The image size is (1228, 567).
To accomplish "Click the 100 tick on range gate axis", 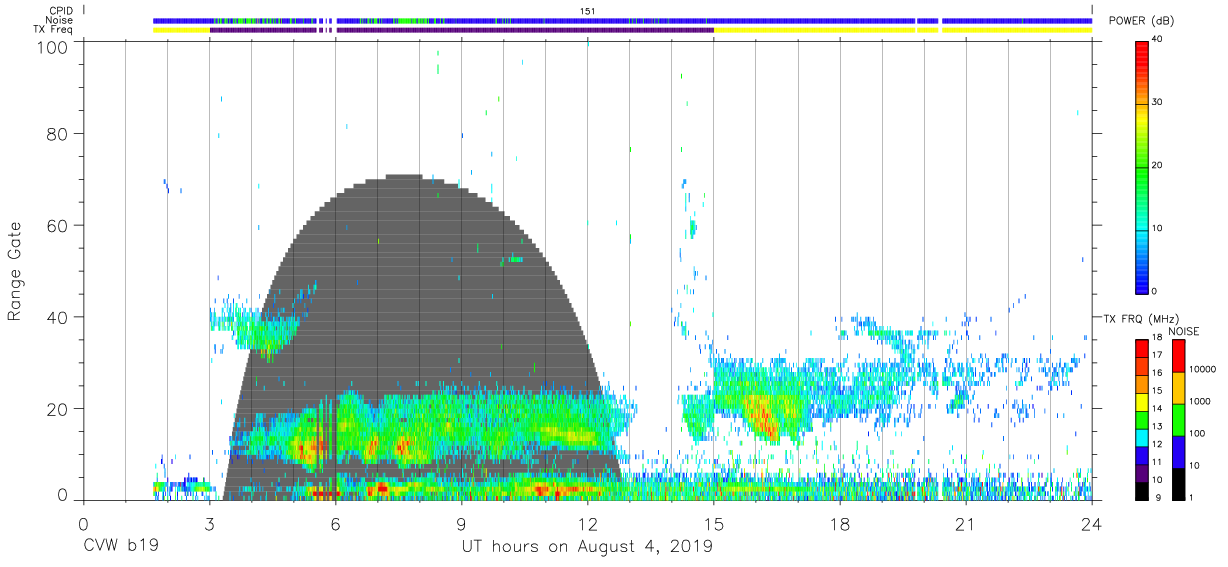I will point(52,46).
